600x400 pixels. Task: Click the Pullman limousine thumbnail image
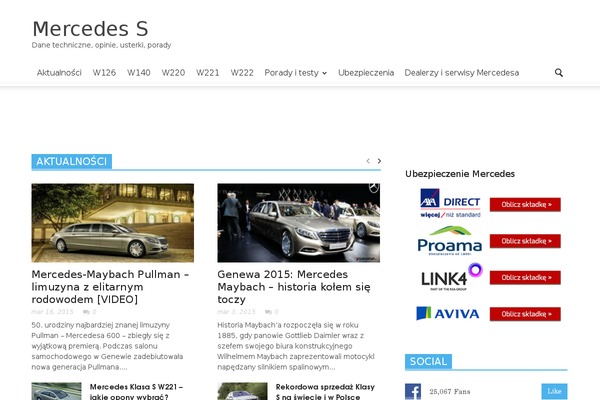(113, 223)
